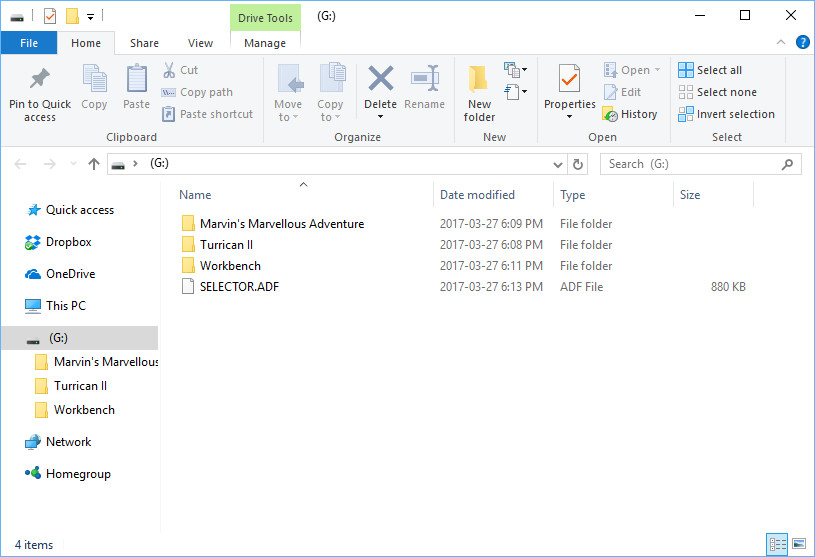The height and width of the screenshot is (557, 815).
Task: Click quick access Properties checkmark icon
Action: coord(49,17)
